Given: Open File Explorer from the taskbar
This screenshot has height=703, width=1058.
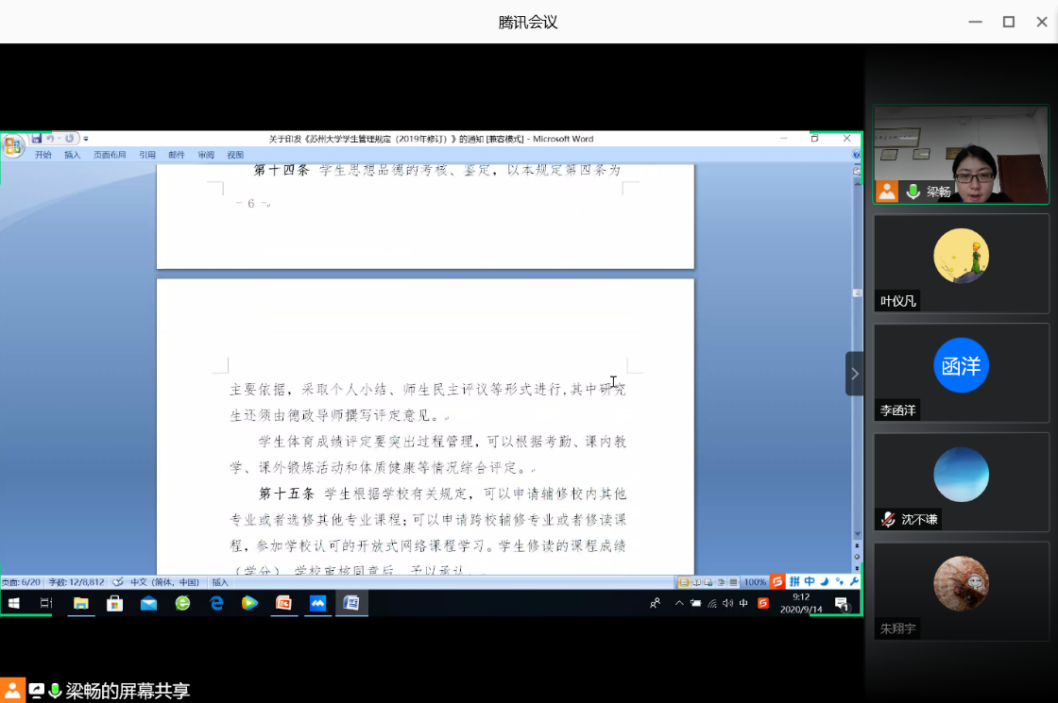Looking at the screenshot, I should (x=81, y=603).
